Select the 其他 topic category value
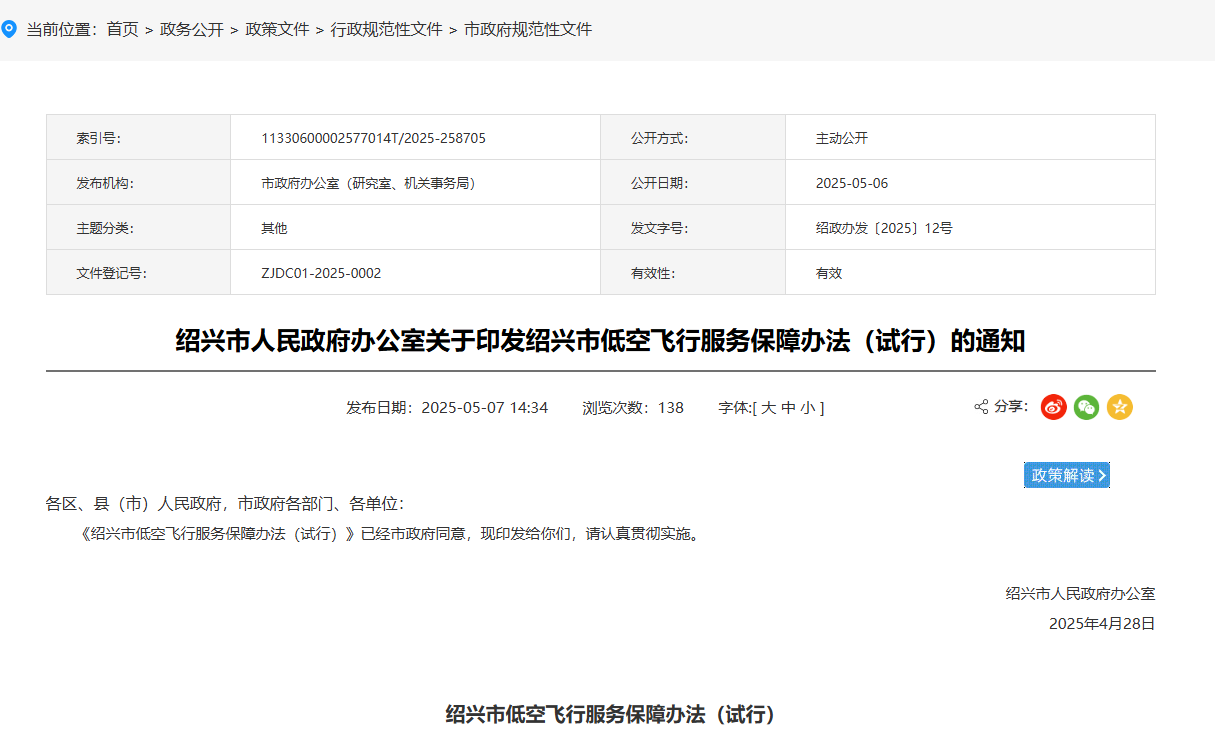The height and width of the screenshot is (738, 1215). click(274, 228)
